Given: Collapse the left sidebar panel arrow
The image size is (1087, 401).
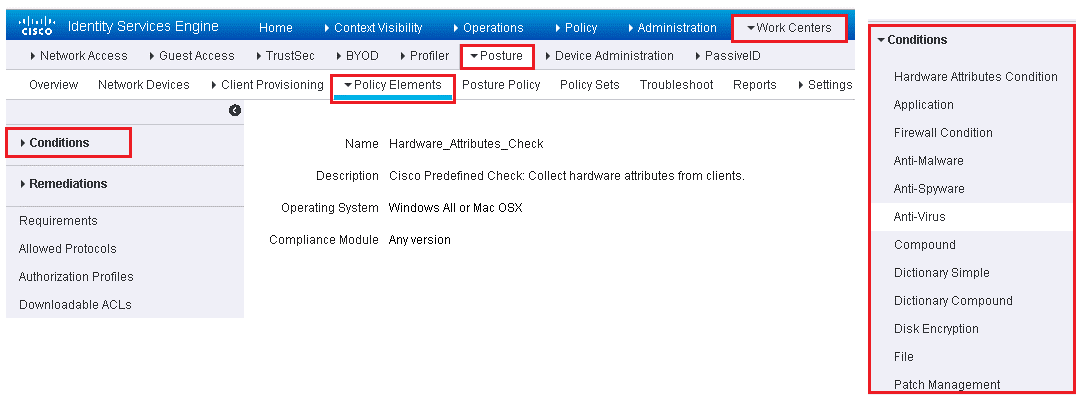Looking at the screenshot, I should tap(235, 110).
